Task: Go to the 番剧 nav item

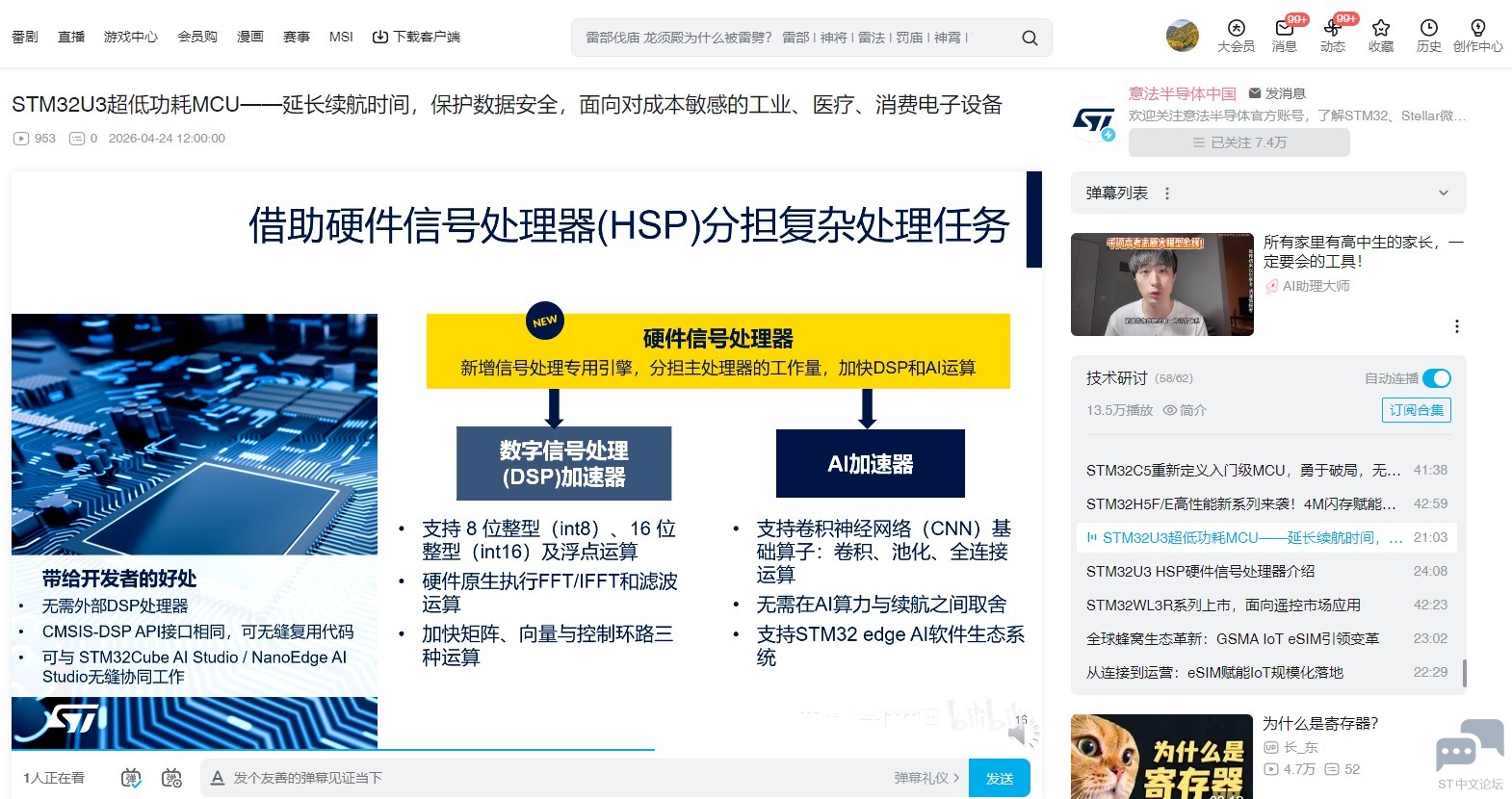Action: [x=25, y=37]
